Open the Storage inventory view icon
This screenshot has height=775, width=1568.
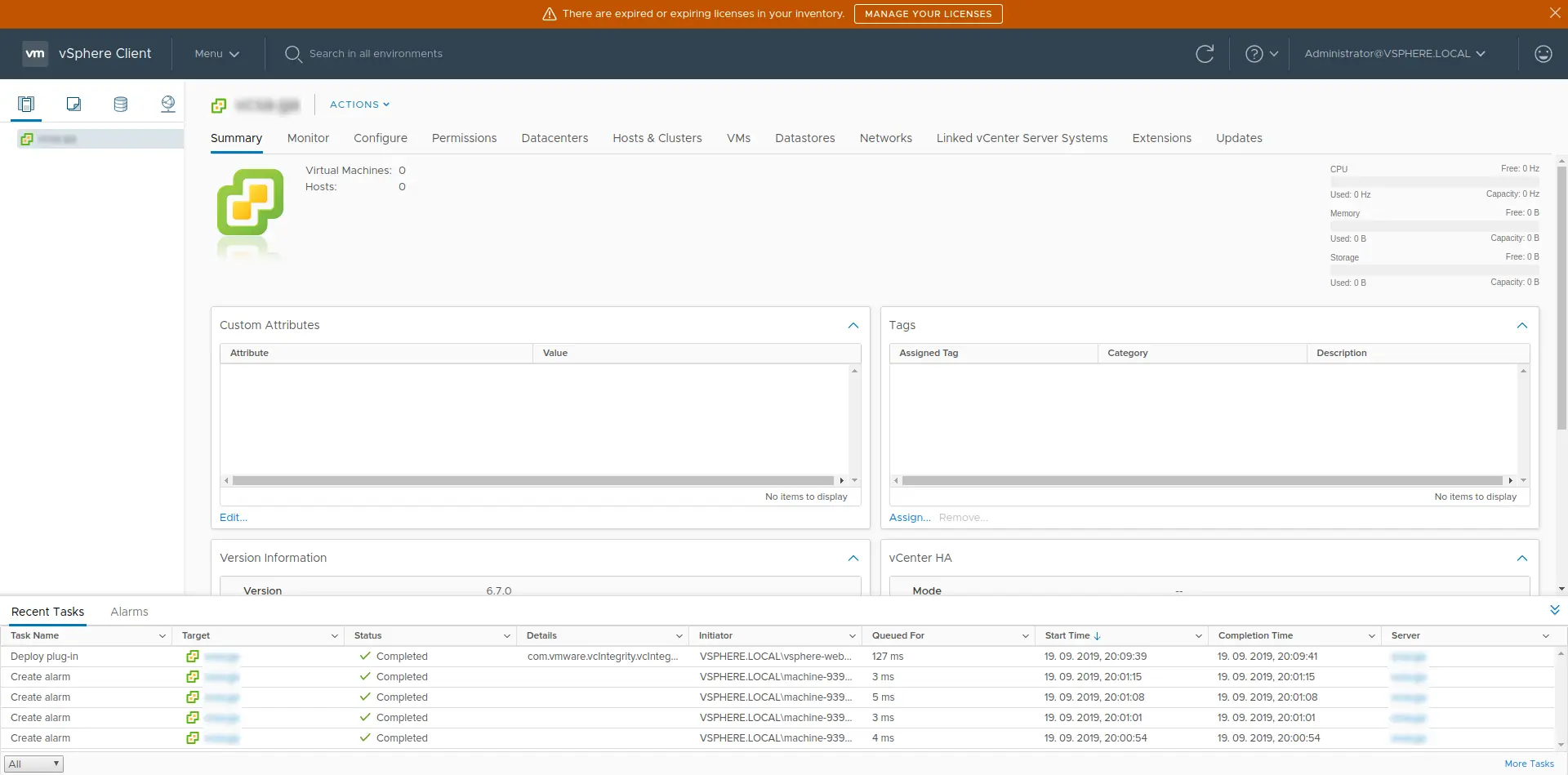click(121, 104)
